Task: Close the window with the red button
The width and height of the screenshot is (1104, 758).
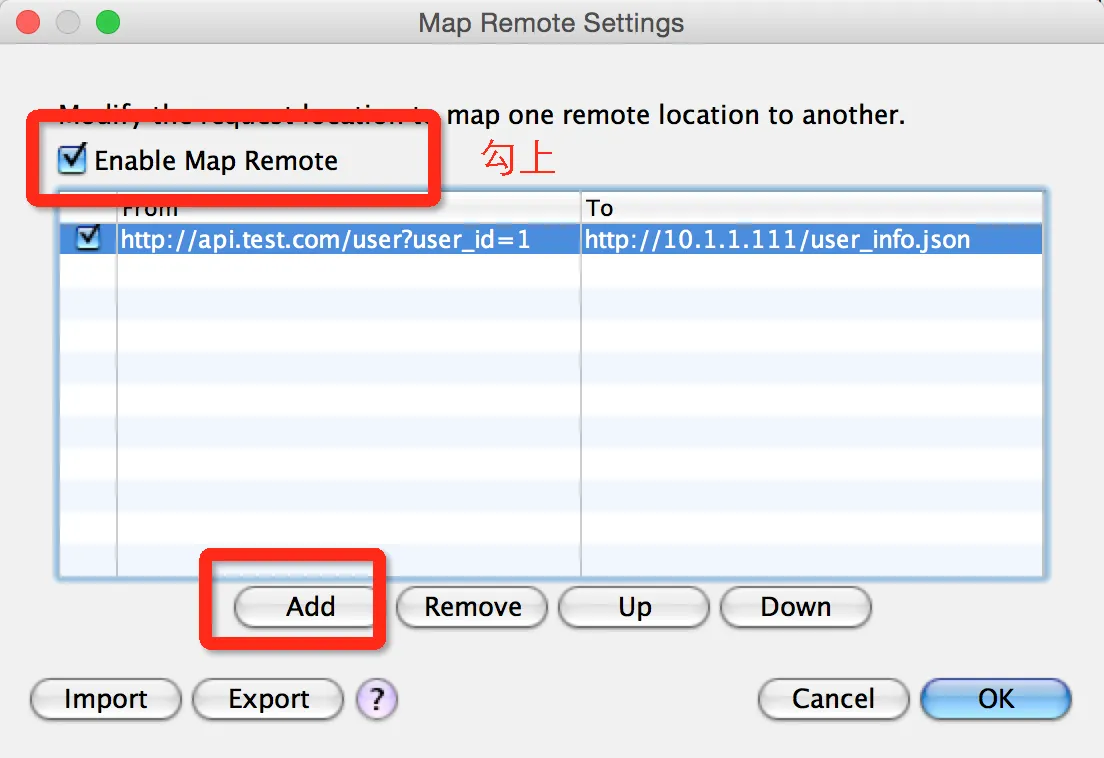Action: pyautogui.click(x=29, y=22)
